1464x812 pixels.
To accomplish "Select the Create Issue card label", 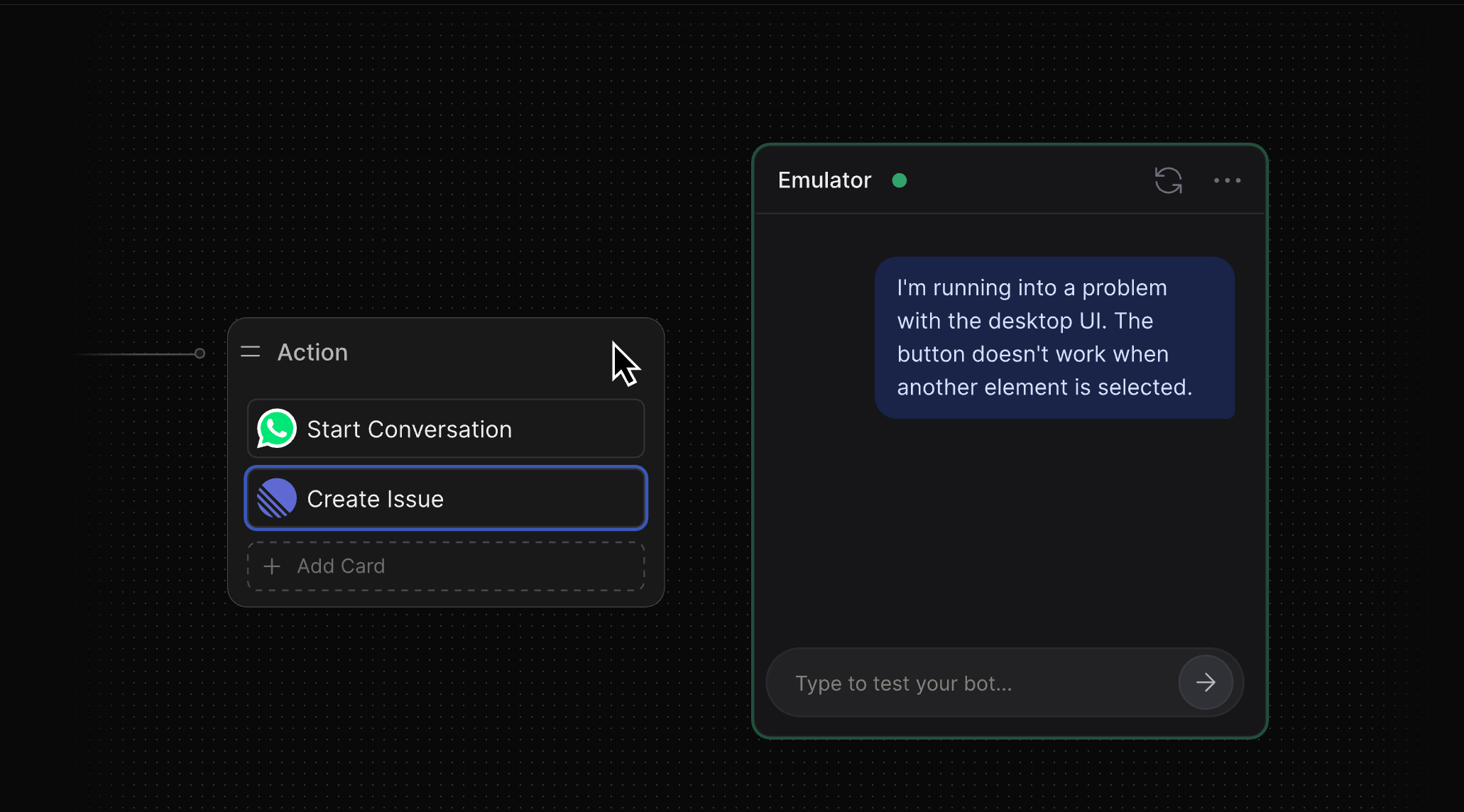I will coord(375,499).
